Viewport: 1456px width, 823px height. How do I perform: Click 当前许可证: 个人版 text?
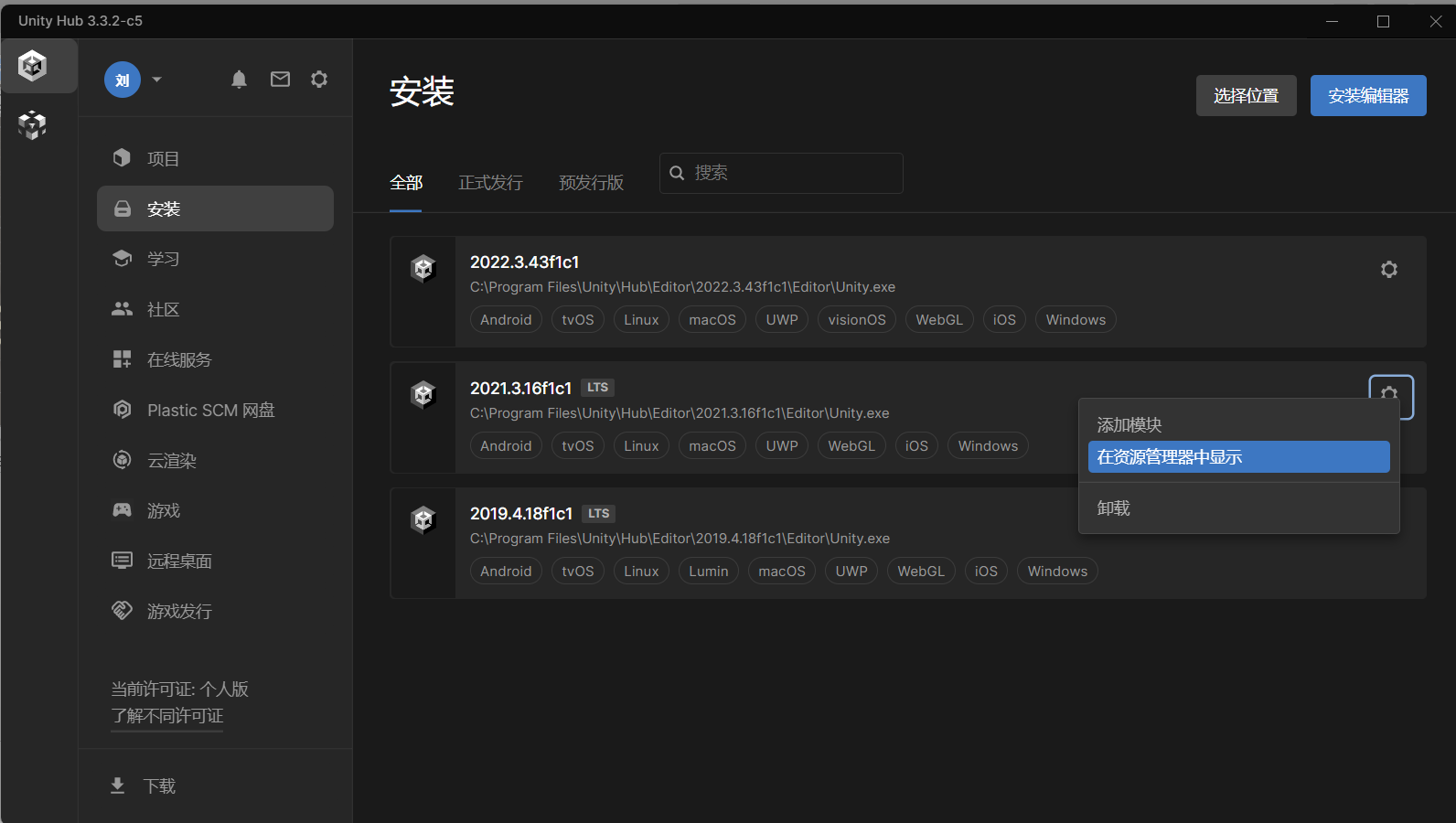click(180, 689)
